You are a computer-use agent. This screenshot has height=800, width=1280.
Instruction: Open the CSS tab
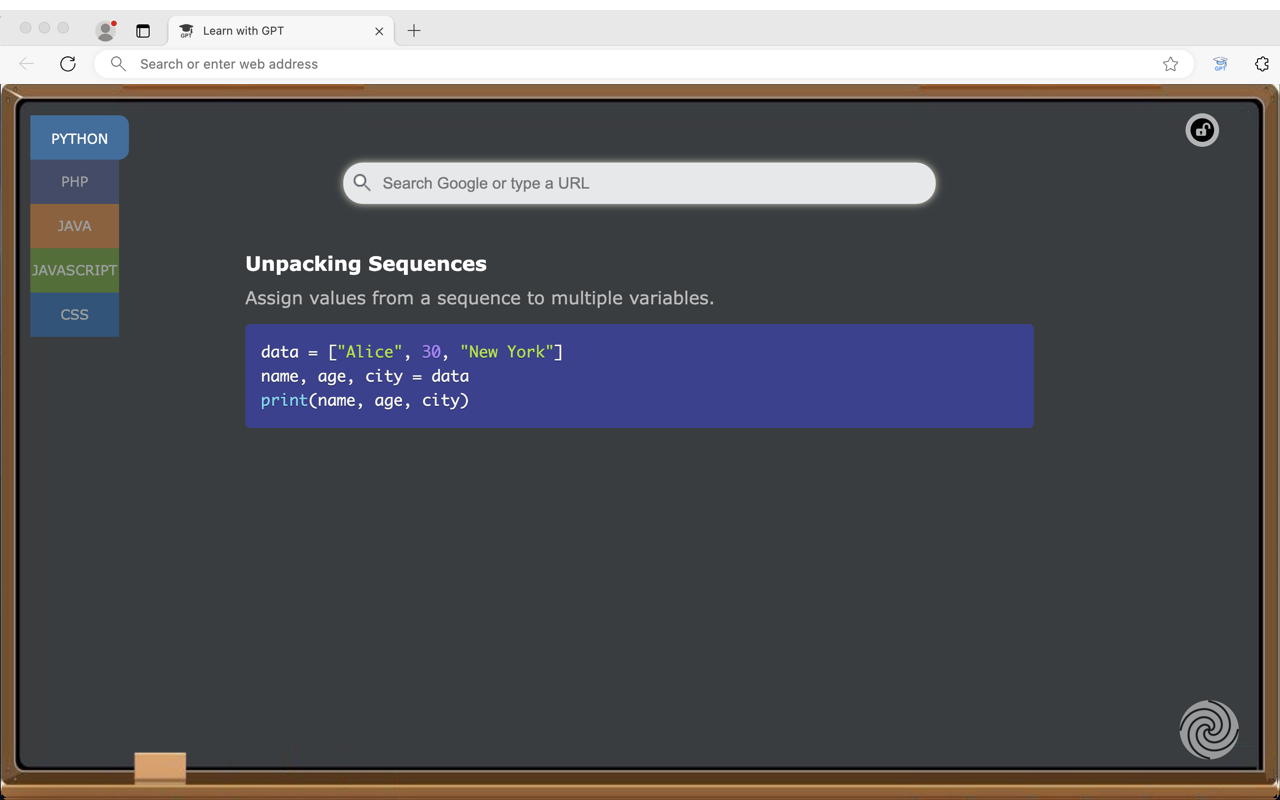74,314
